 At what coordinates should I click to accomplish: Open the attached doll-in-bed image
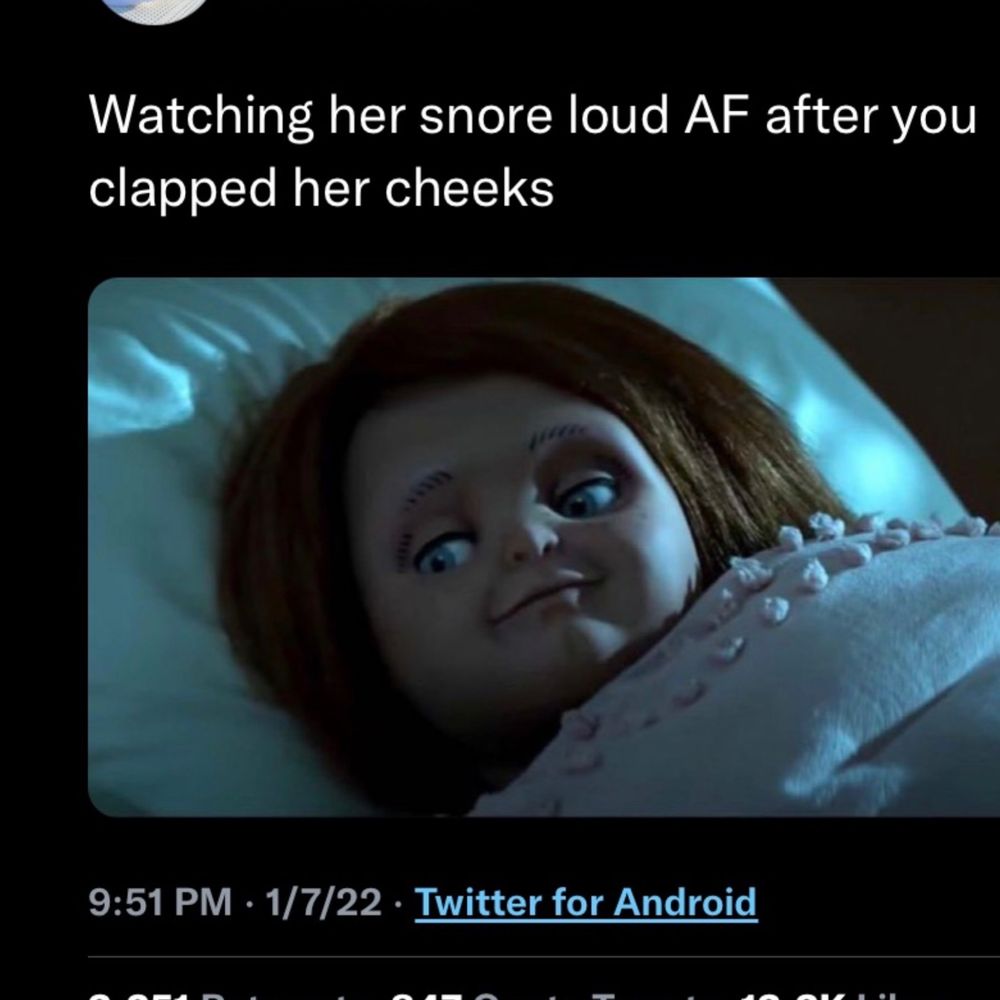[x=544, y=547]
